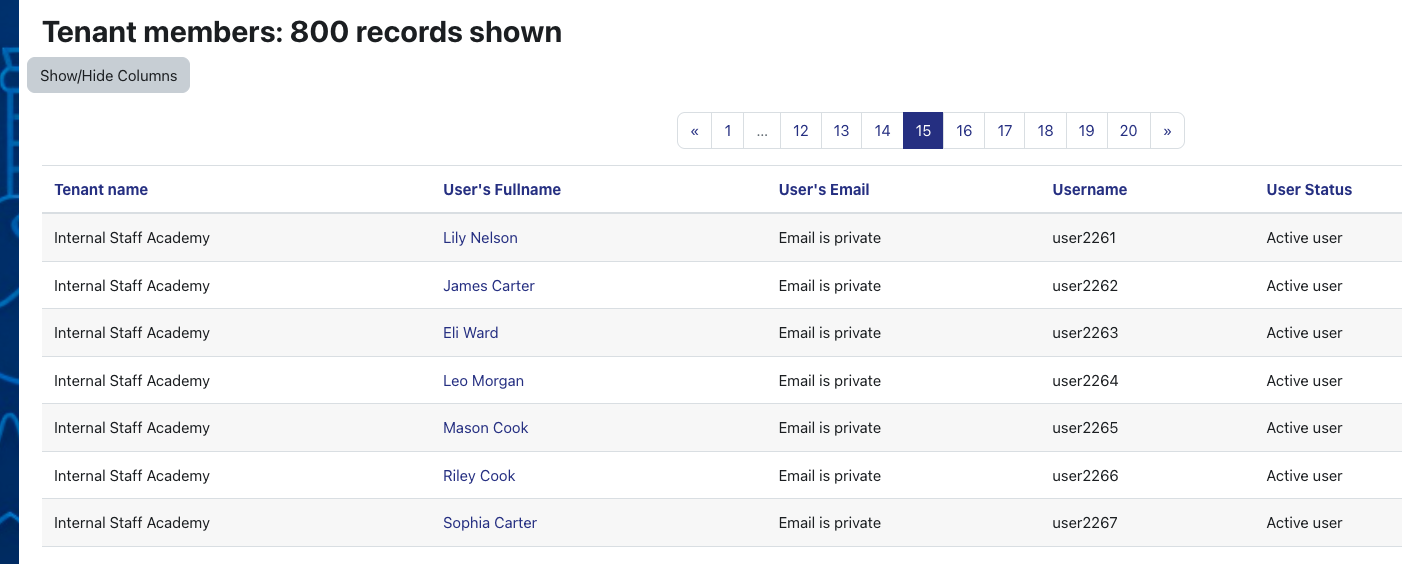
Task: Sort by User's Fullname column
Action: (502, 190)
